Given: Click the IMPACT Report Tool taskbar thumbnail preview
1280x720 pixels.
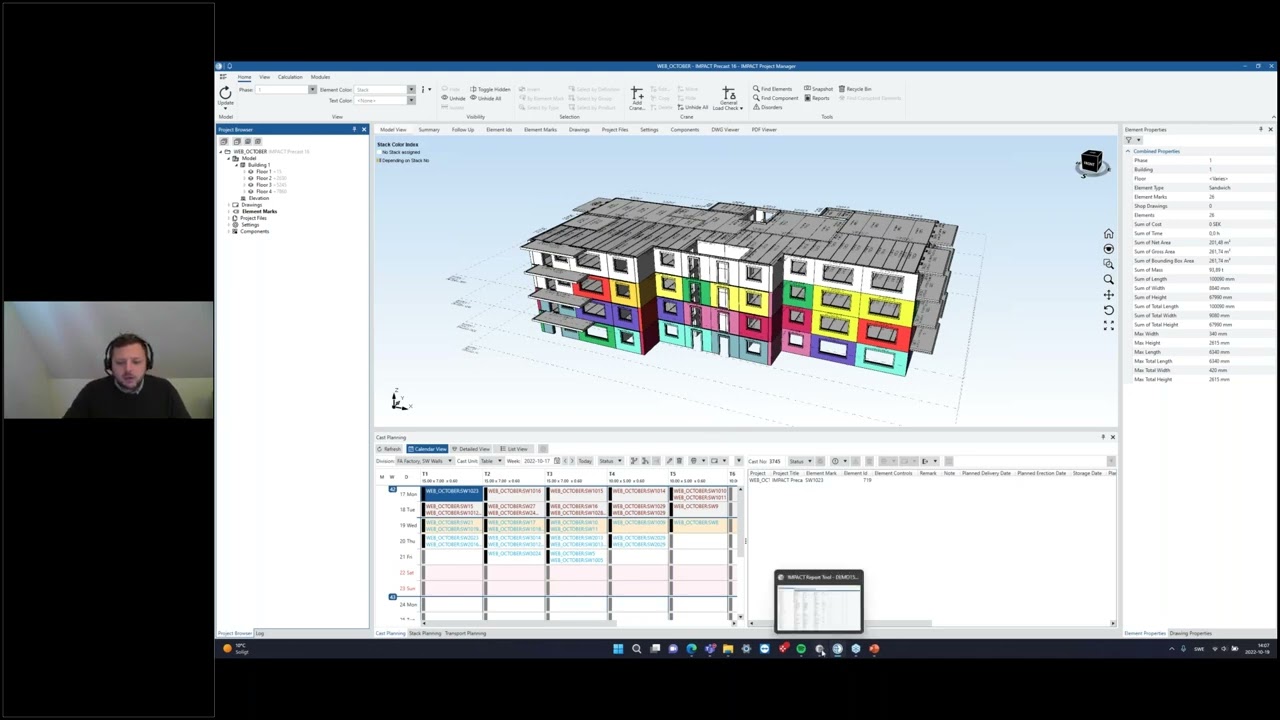Looking at the screenshot, I should (x=818, y=602).
